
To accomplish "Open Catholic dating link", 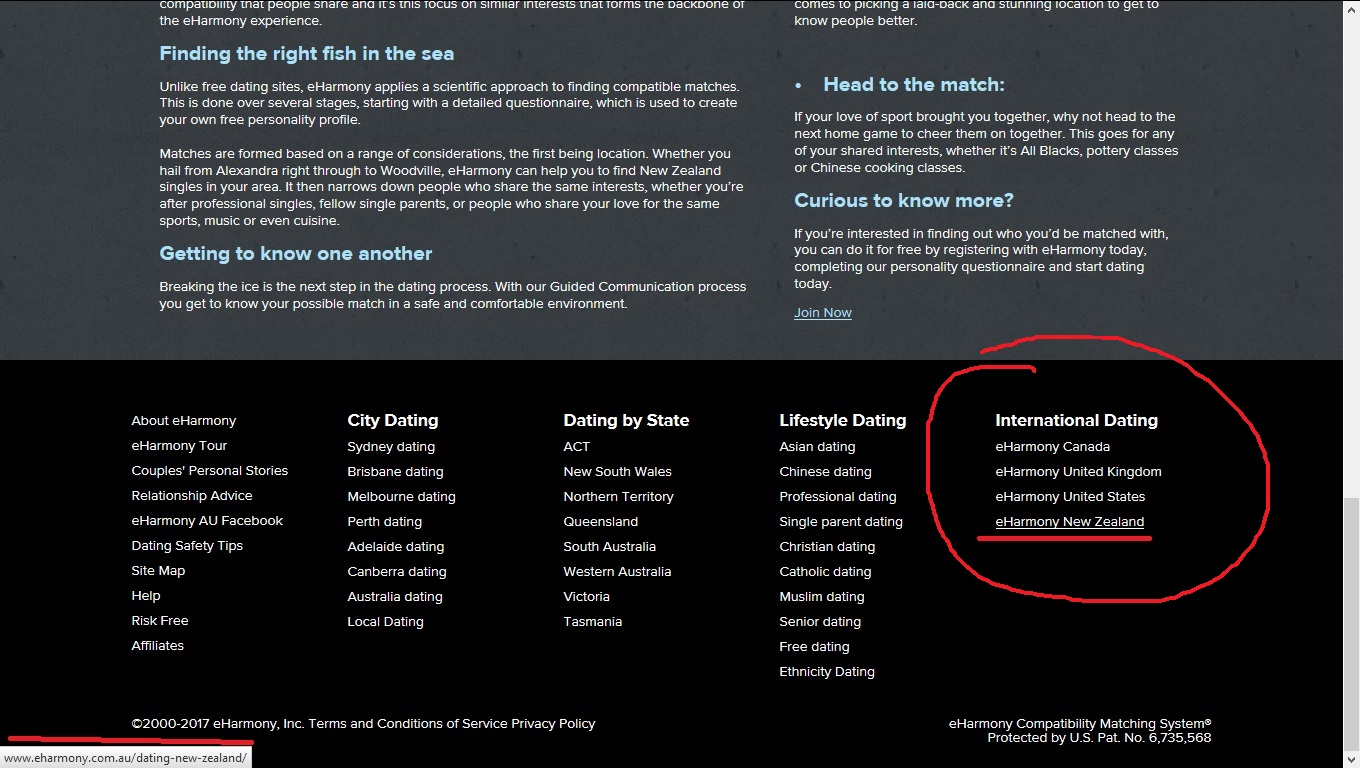I will click(825, 572).
